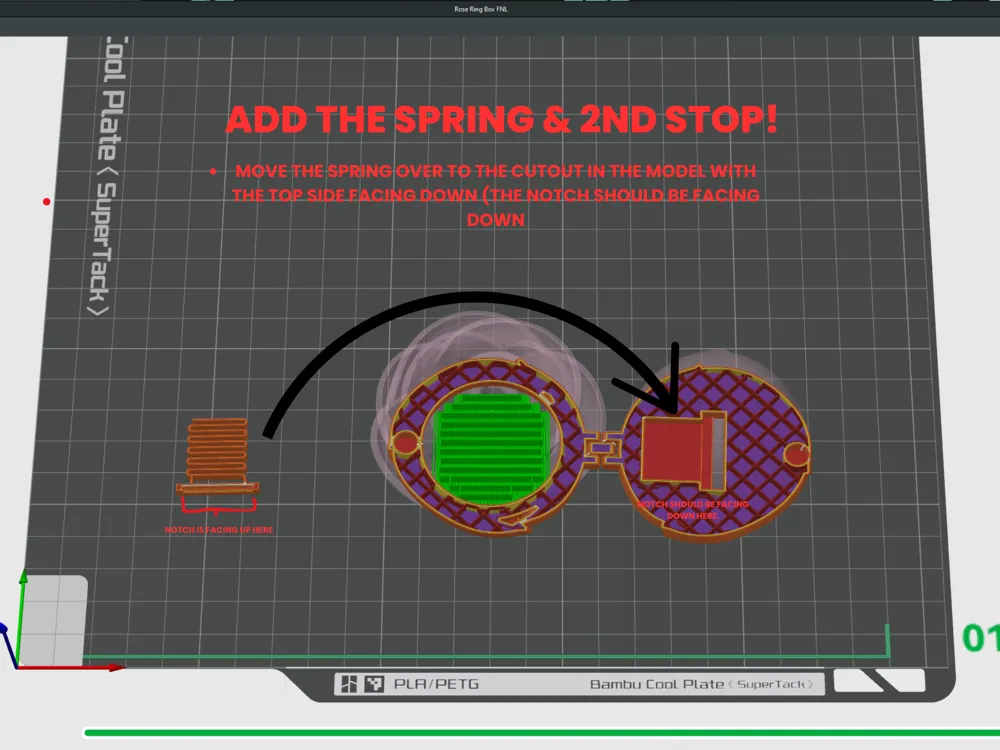Open the PLA/PETG filament selector

coord(436,684)
